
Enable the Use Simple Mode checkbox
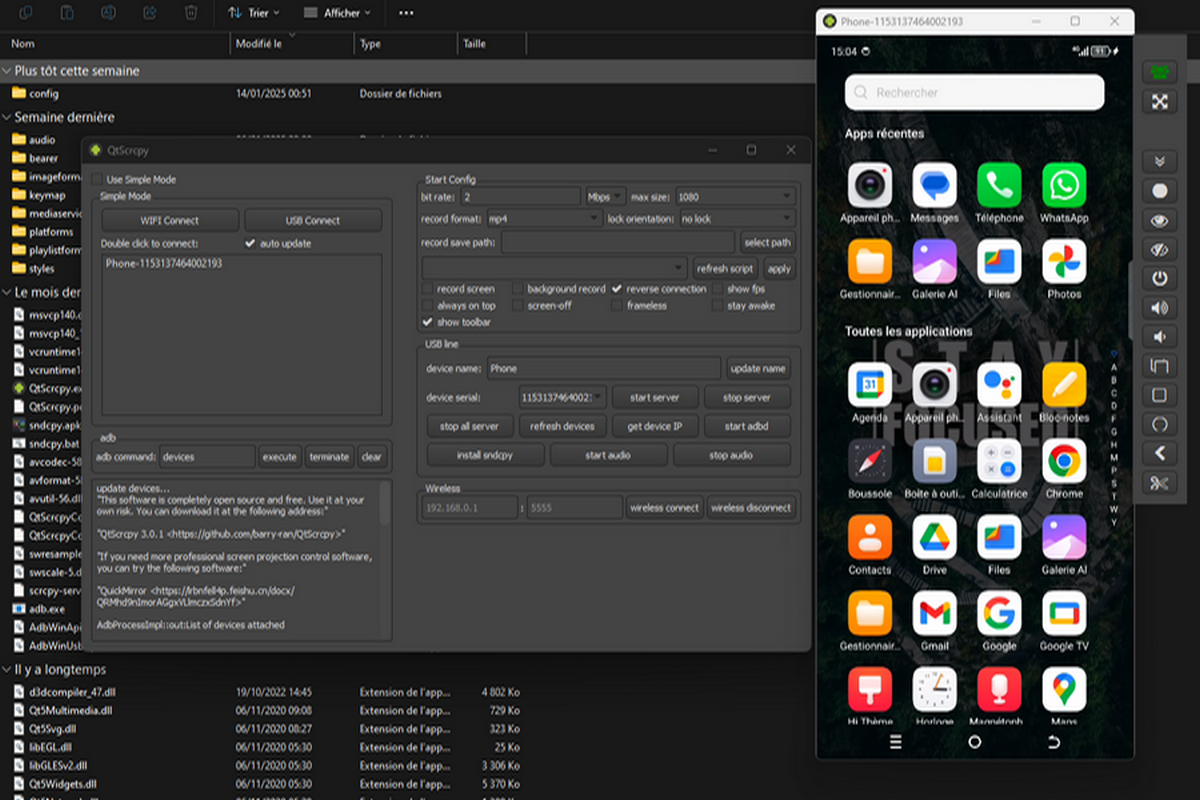tap(97, 179)
